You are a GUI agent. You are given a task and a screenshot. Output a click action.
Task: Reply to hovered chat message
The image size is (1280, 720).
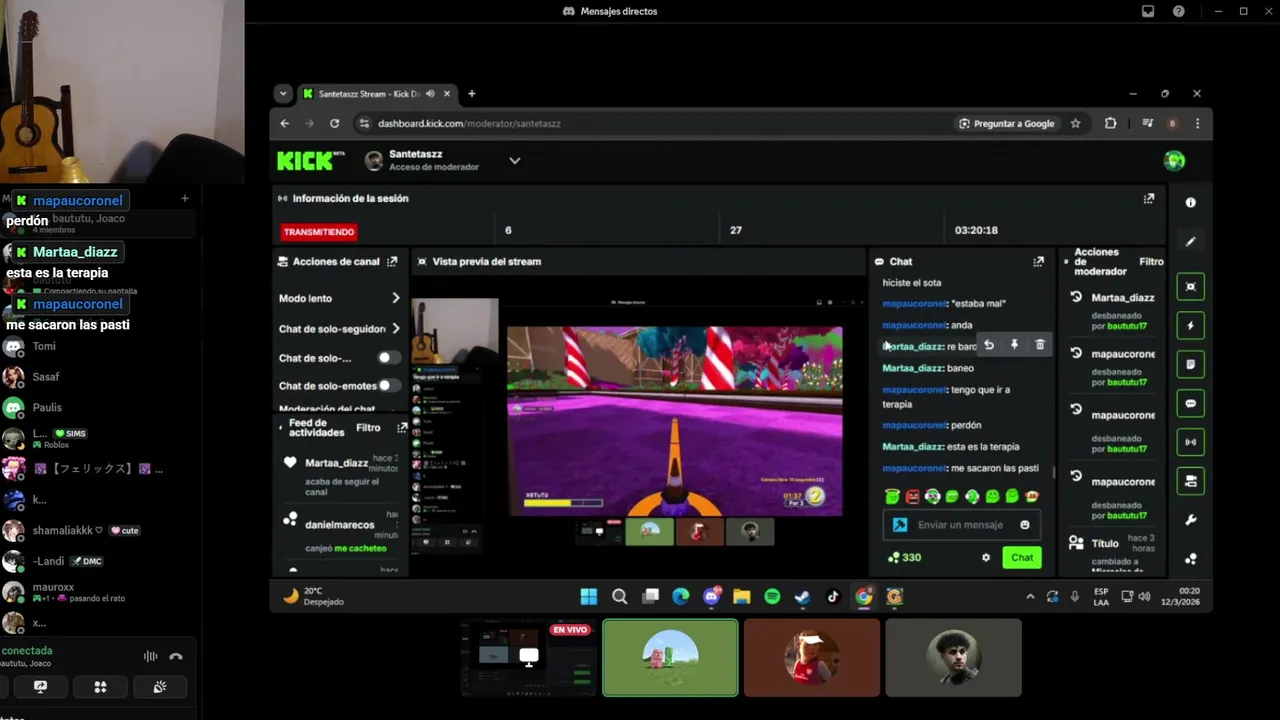988,345
